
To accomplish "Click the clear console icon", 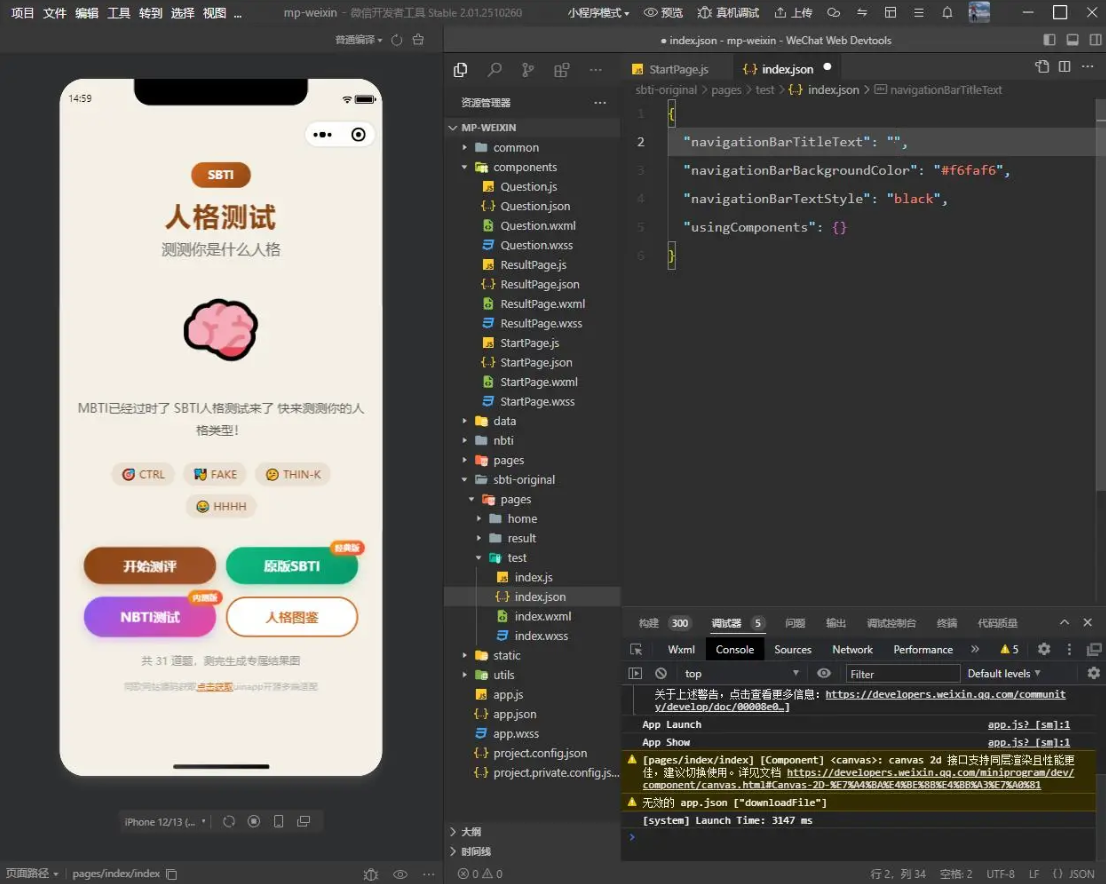I will click(x=660, y=673).
